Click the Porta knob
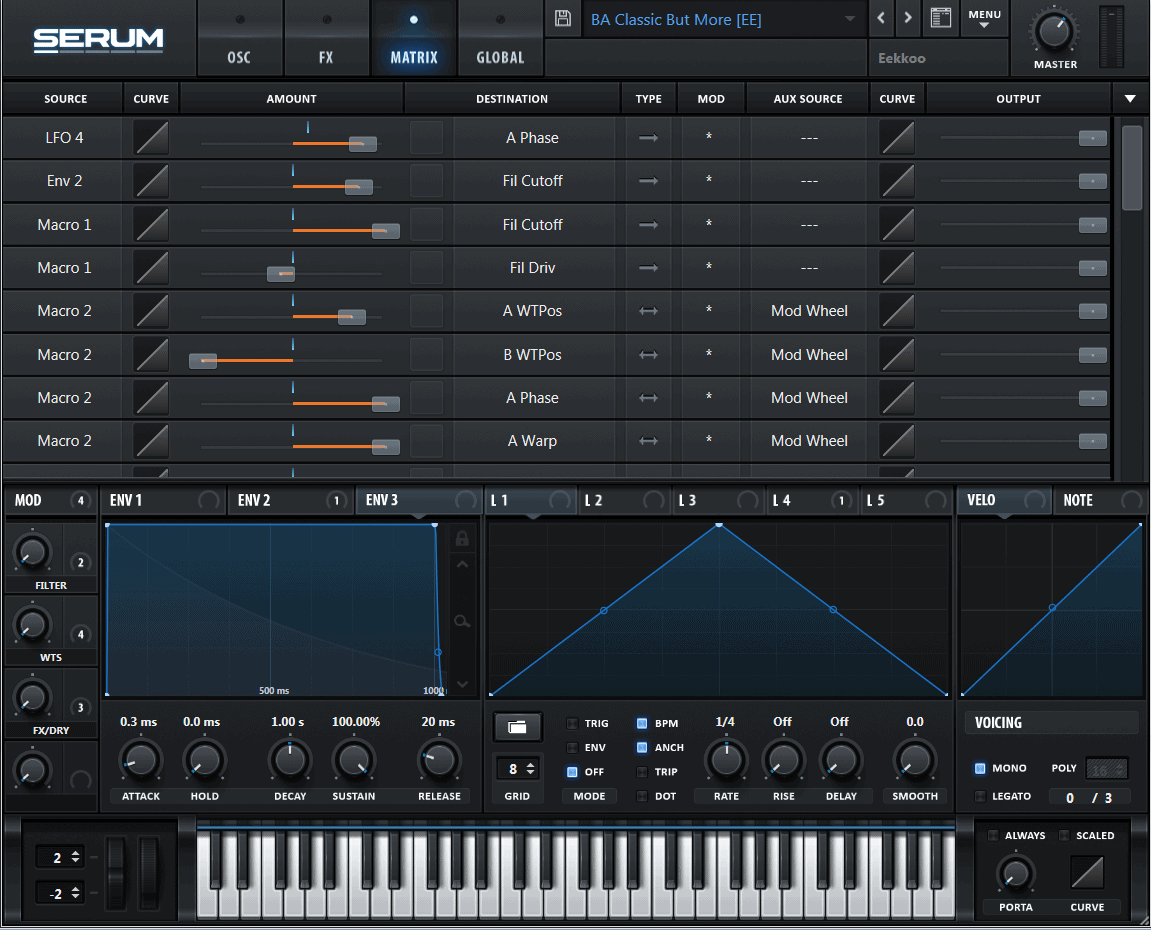The width and height of the screenshot is (1151, 930). [x=1015, y=873]
